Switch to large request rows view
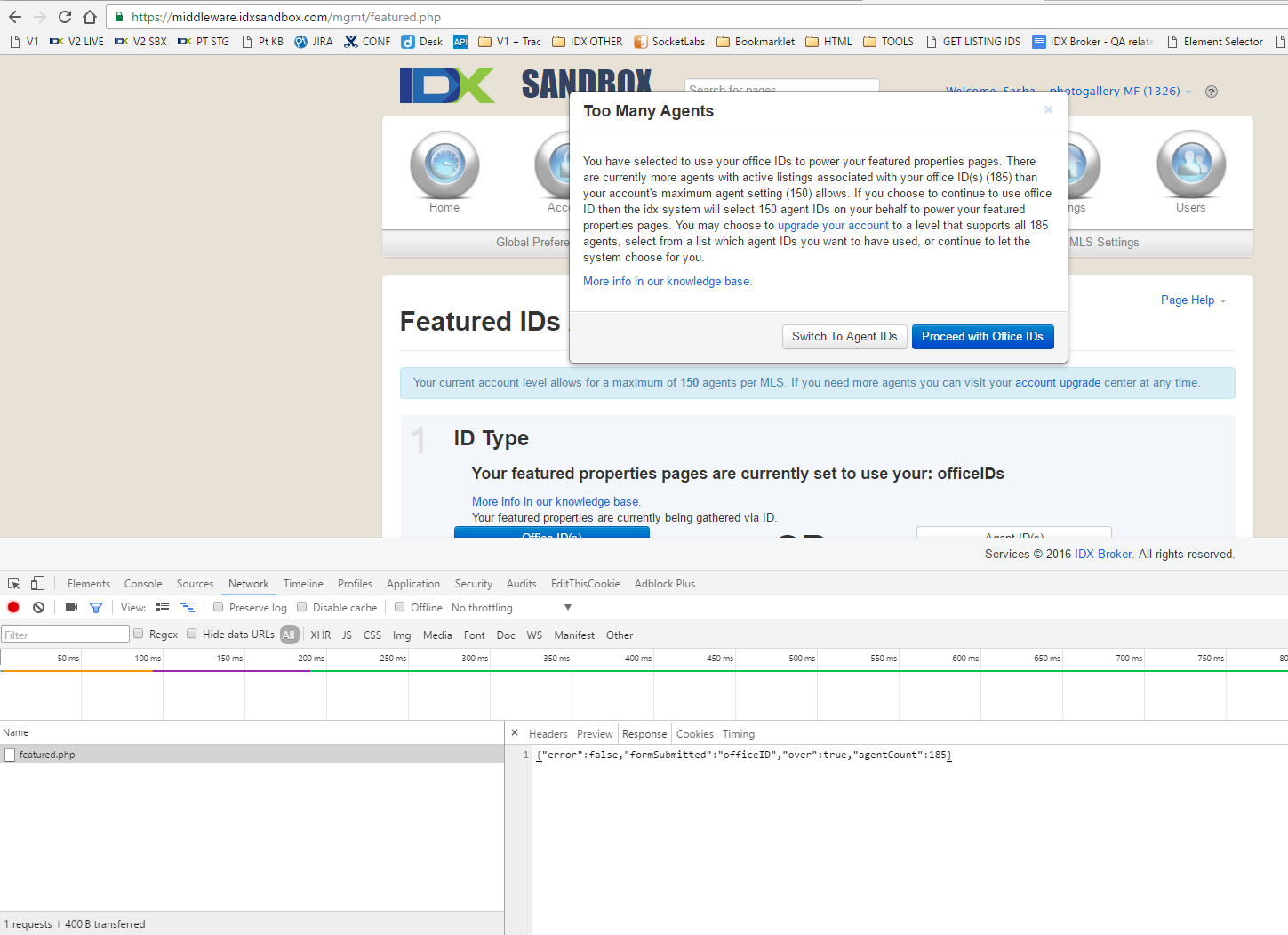This screenshot has height=935, width=1288. coord(163,607)
